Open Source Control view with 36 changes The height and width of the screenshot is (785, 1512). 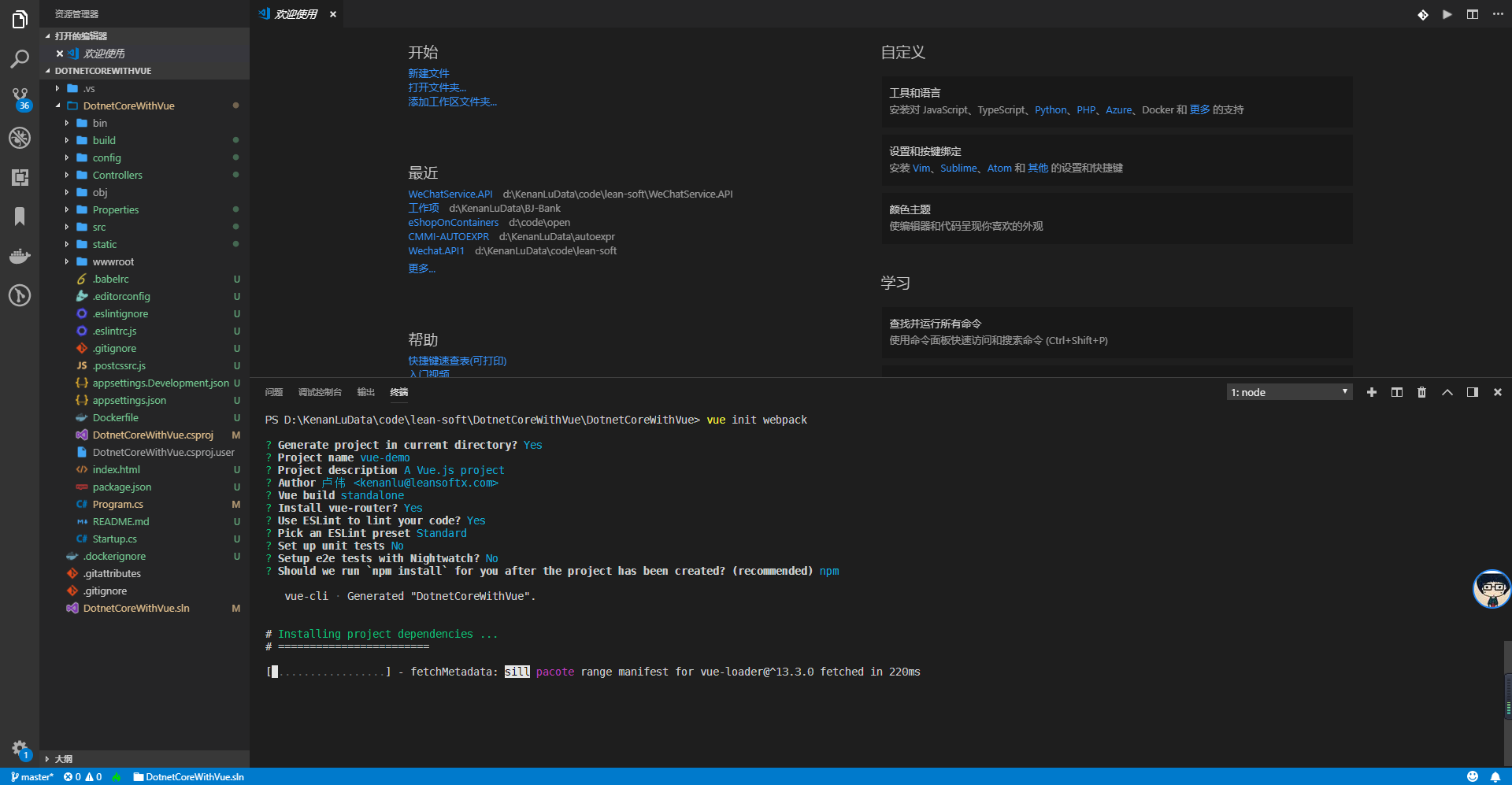click(20, 98)
